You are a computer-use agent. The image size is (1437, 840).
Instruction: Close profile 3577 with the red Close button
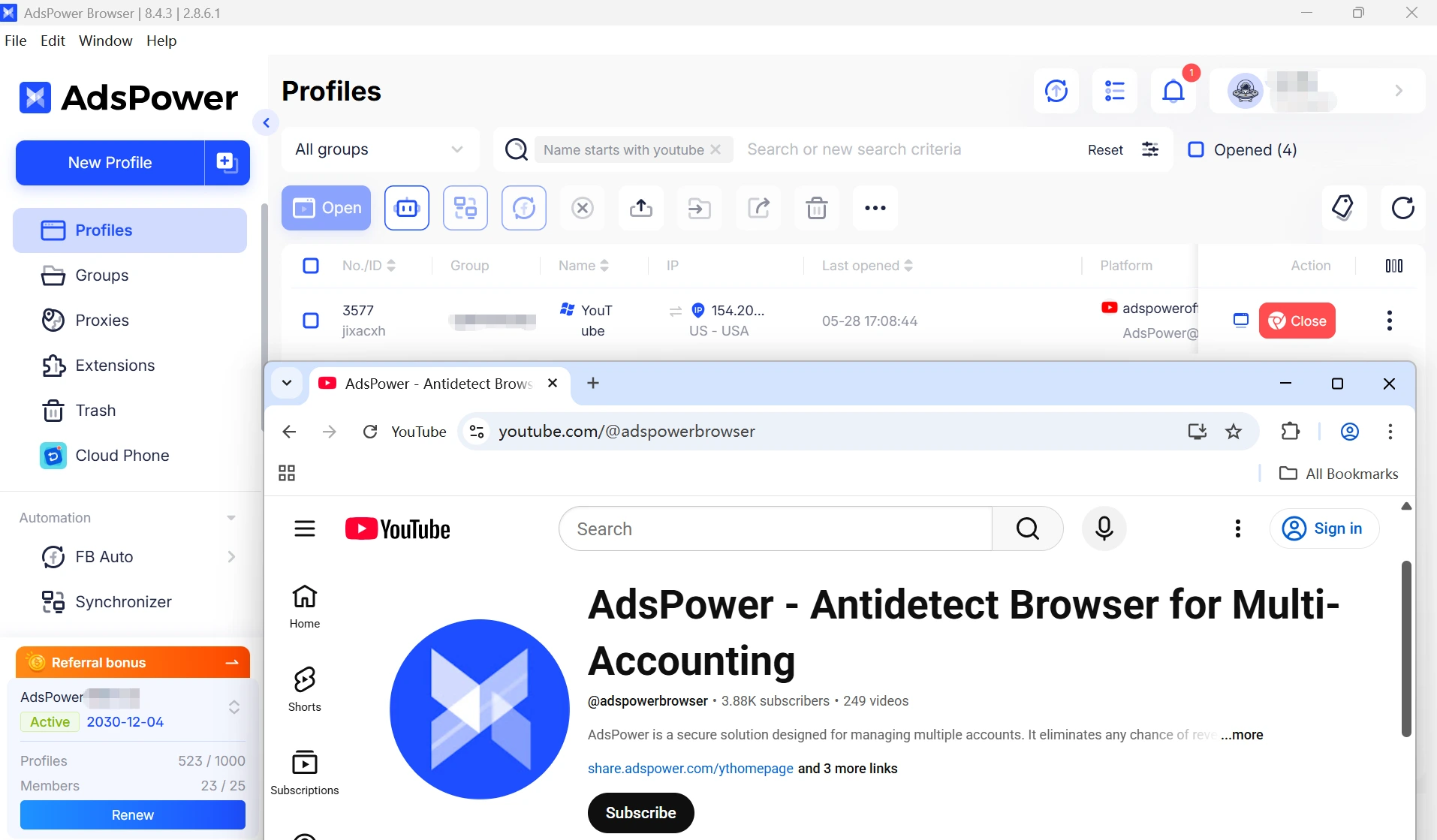(x=1297, y=321)
